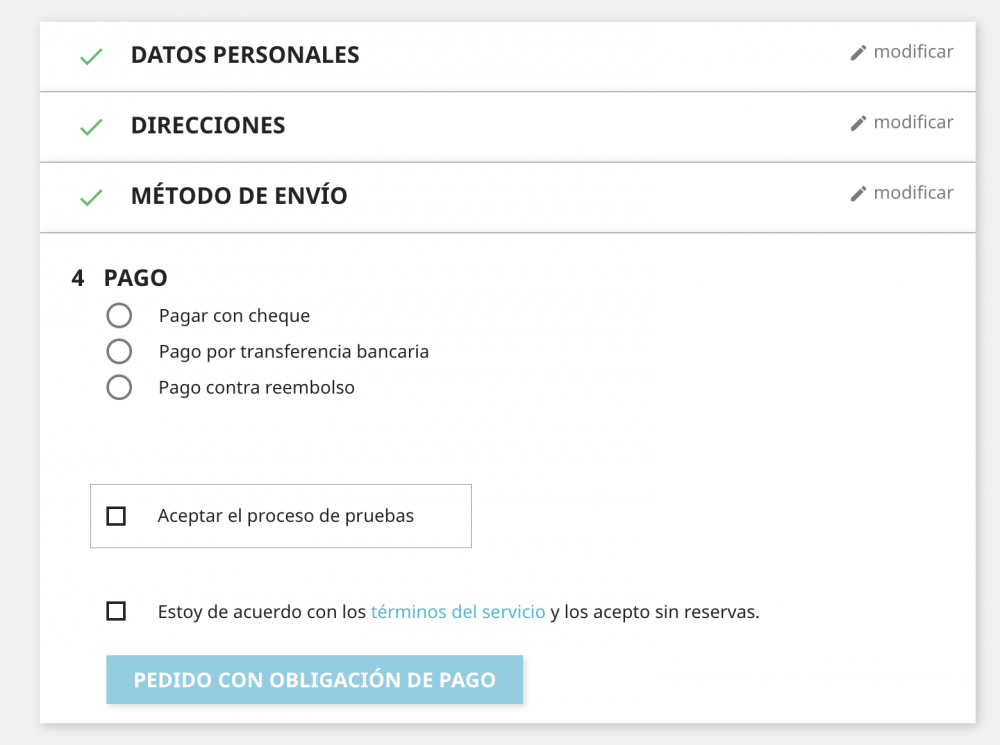Select the 'Pagar con cheque' payment option
This screenshot has height=745, width=1000.
tap(119, 315)
